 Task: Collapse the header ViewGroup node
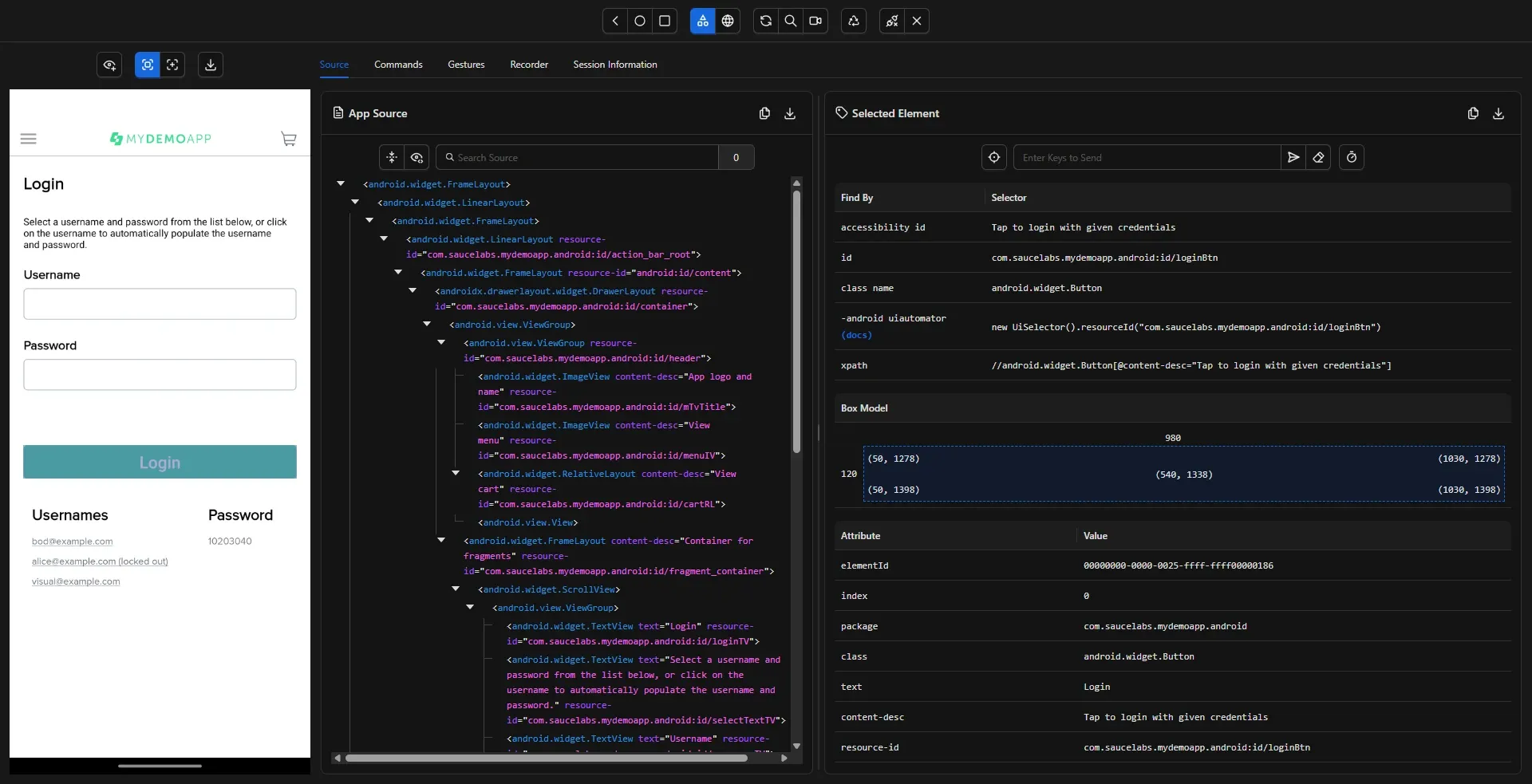tap(442, 343)
